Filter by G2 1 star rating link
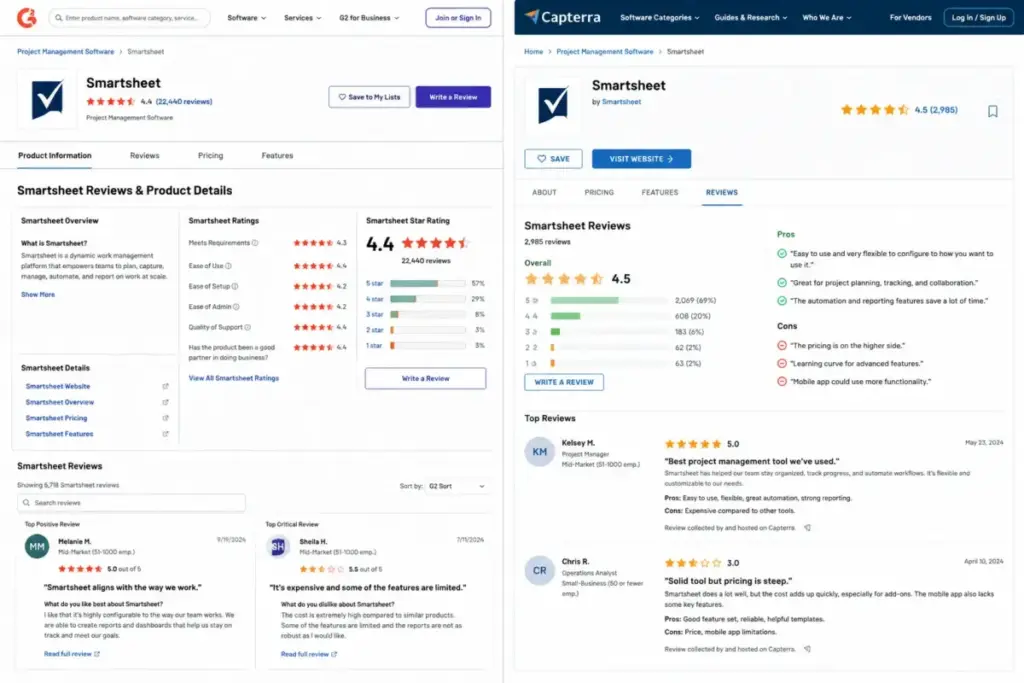 point(374,345)
